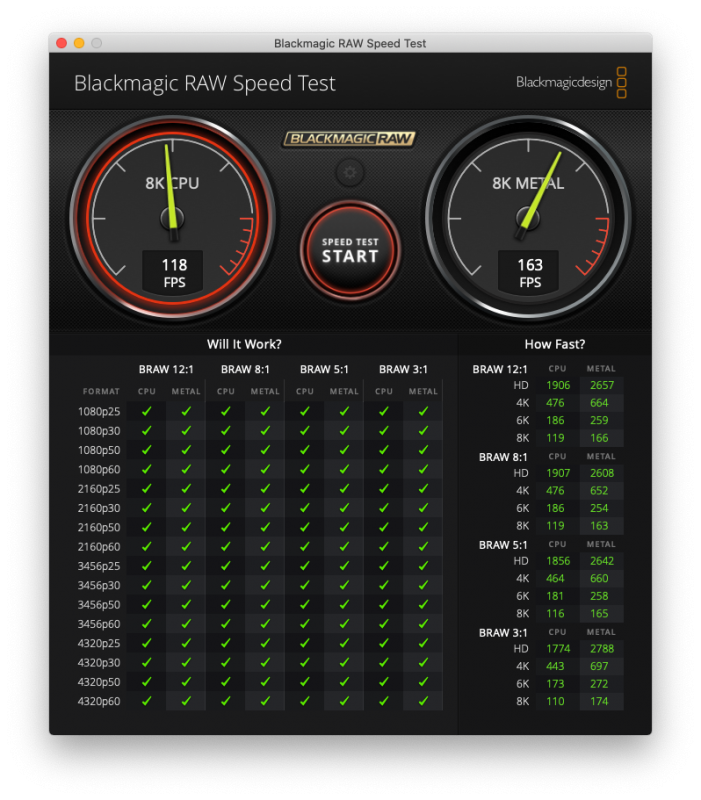Click BRAW 5:1 header in Will It Work table

pyautogui.click(x=324, y=369)
